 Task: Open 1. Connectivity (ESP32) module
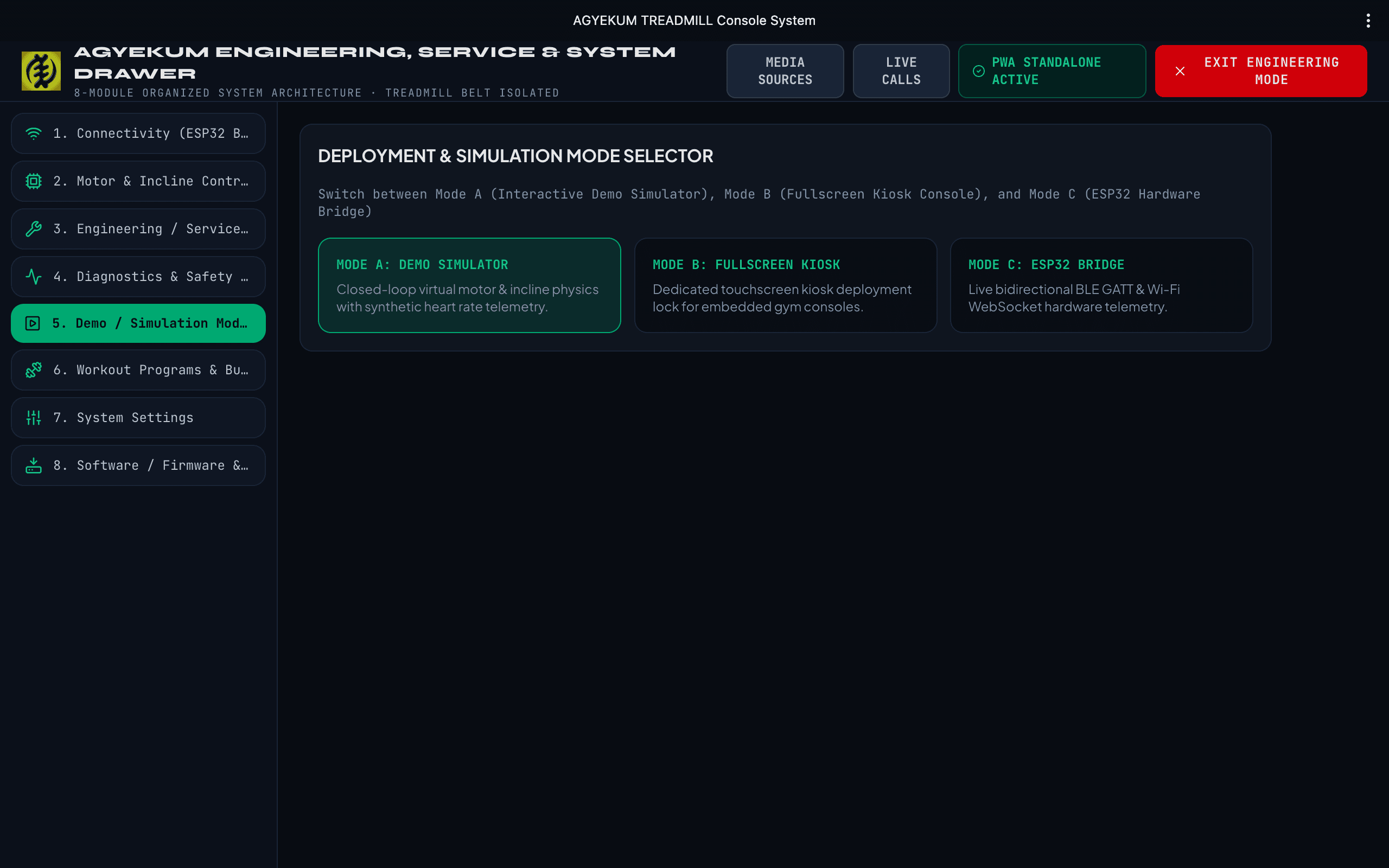point(138,133)
